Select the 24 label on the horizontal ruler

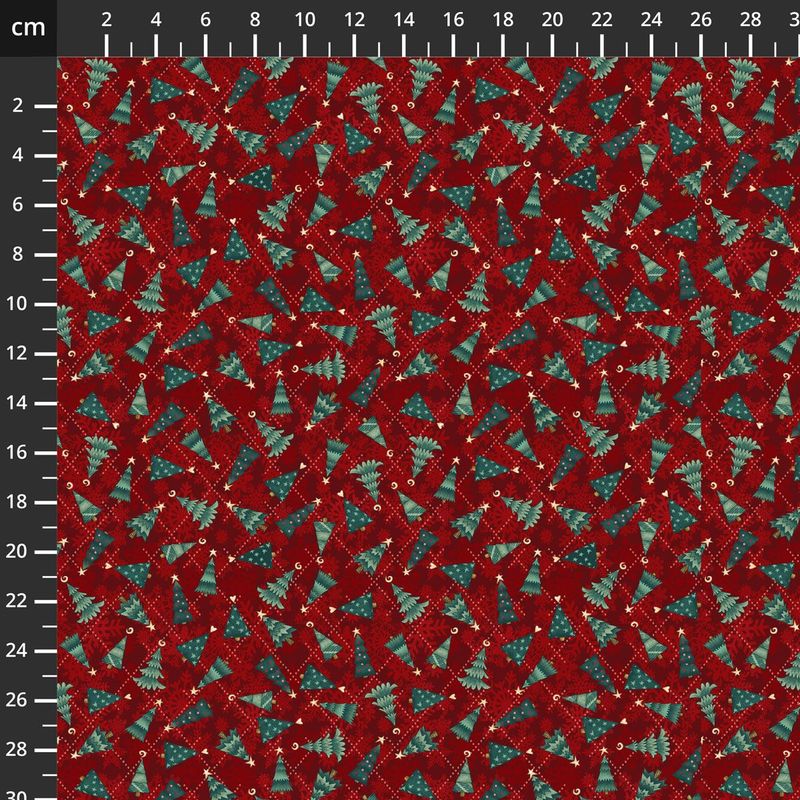click(x=651, y=20)
